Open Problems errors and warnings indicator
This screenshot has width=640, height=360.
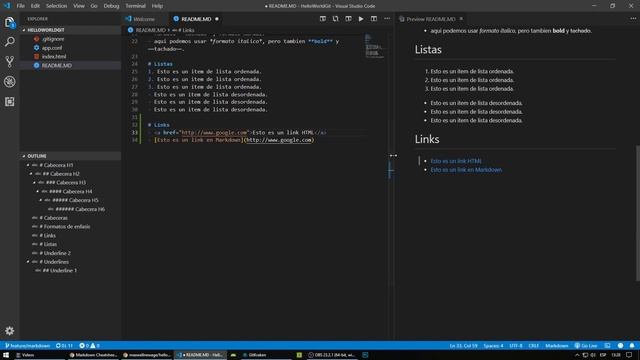point(89,346)
